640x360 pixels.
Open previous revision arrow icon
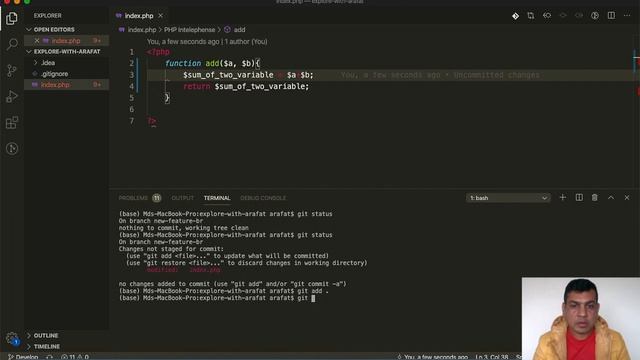(547, 16)
